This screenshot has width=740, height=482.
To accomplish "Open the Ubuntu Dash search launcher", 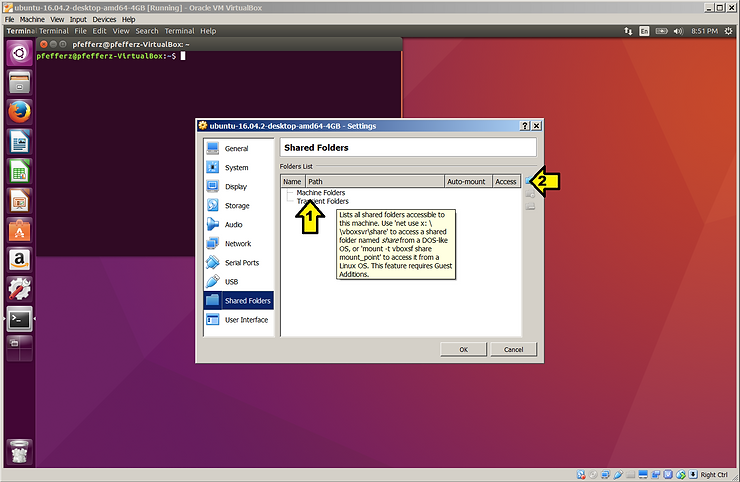I will point(19,53).
